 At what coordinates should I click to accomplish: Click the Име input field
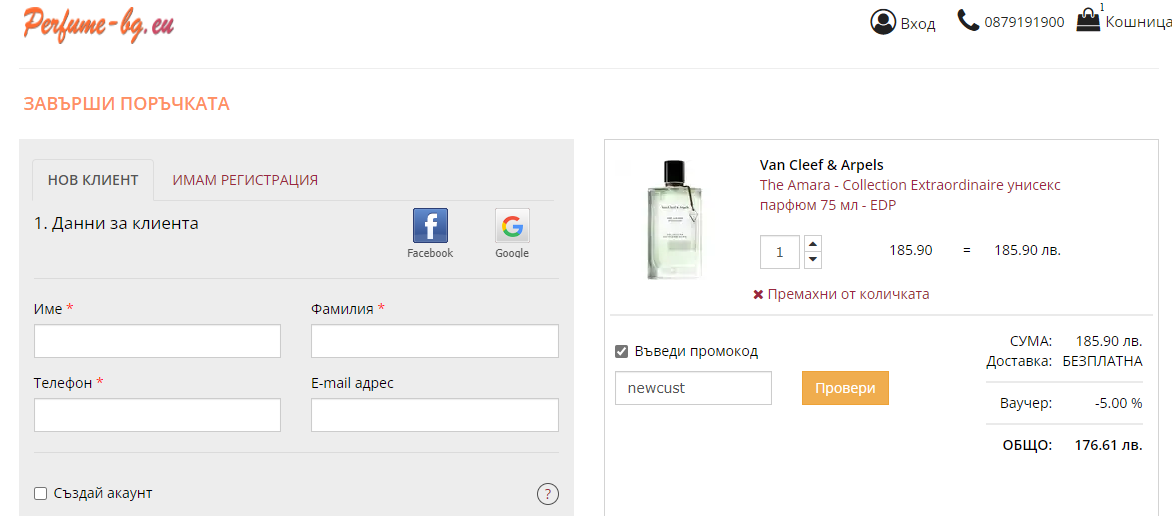[x=157, y=341]
